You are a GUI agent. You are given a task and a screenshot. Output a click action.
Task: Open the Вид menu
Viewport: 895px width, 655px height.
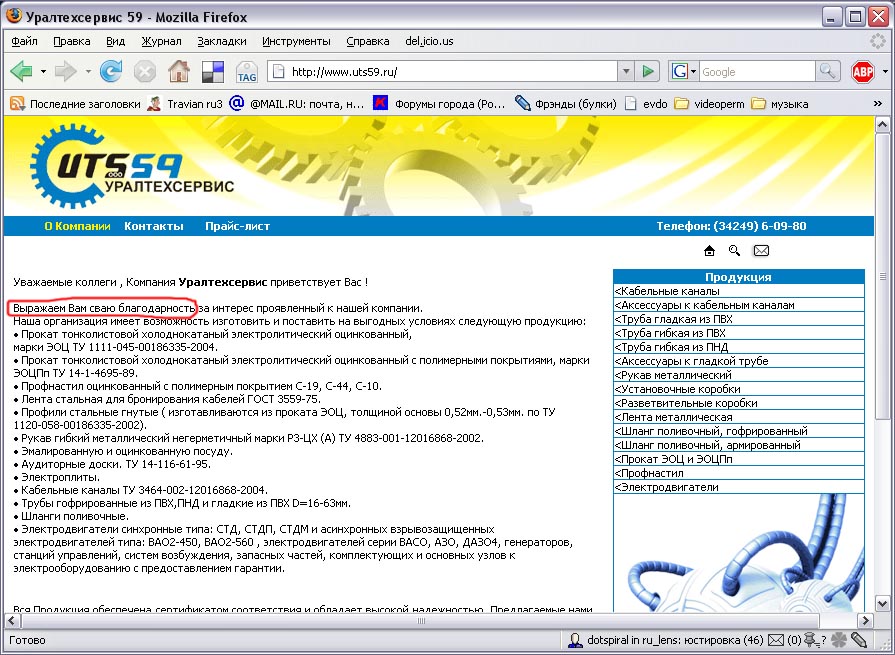tap(115, 41)
